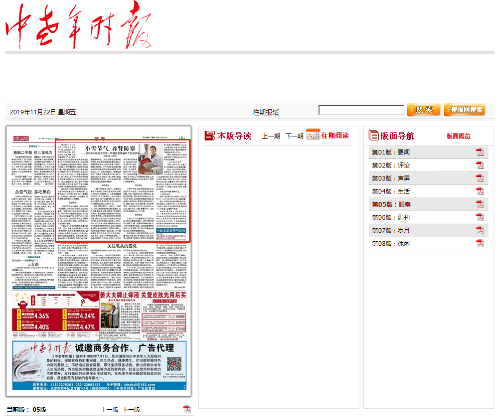Open PDF icon for page 03 row
Screen dimensions: 500x417
click(480, 178)
